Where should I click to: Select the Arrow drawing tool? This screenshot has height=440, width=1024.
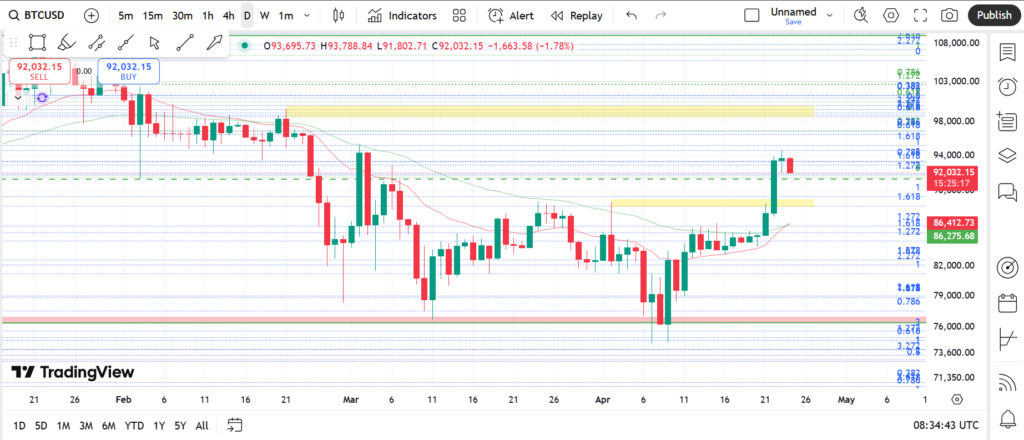pyautogui.click(x=214, y=43)
